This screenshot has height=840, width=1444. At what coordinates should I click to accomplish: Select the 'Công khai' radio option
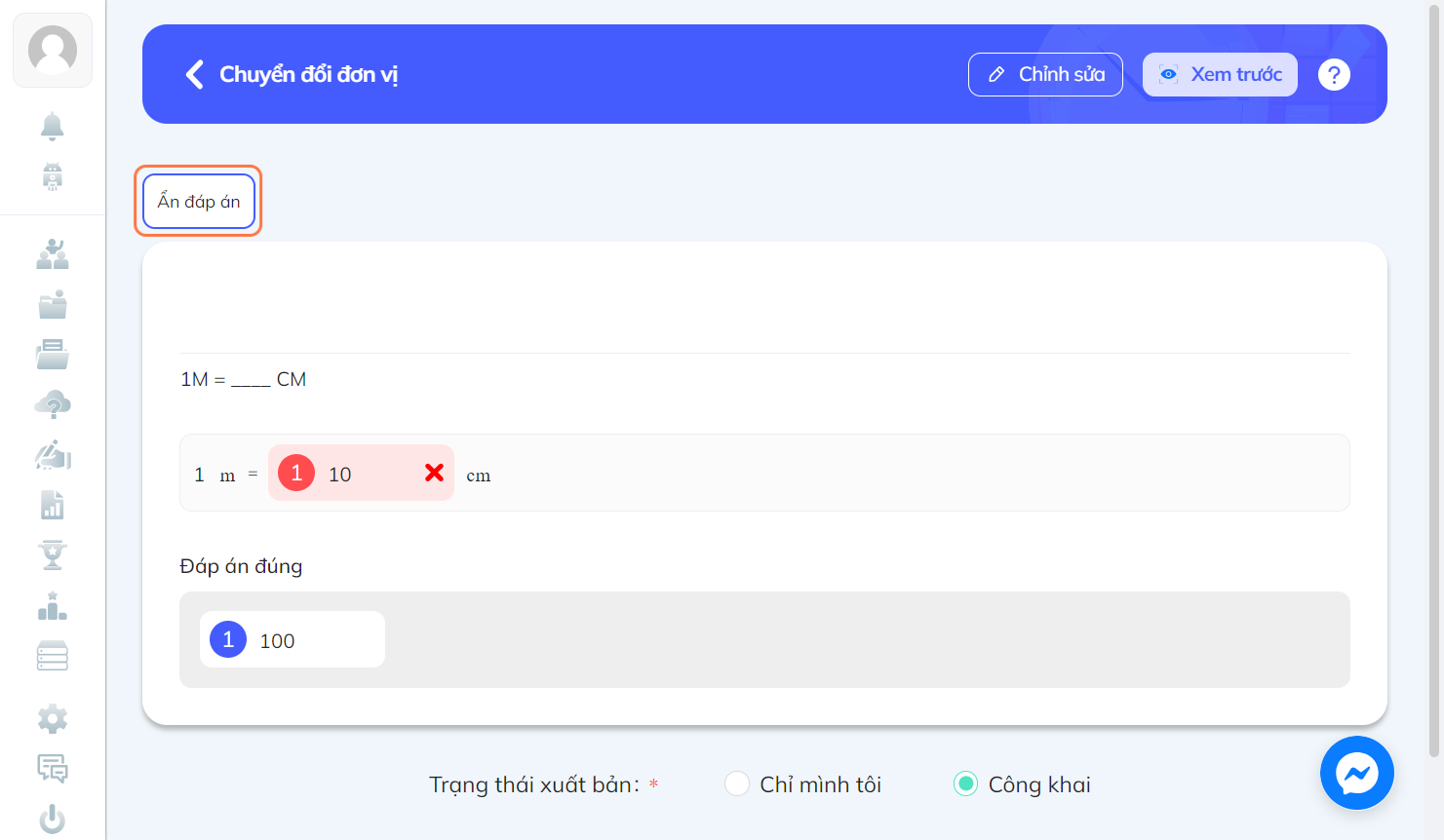[965, 783]
